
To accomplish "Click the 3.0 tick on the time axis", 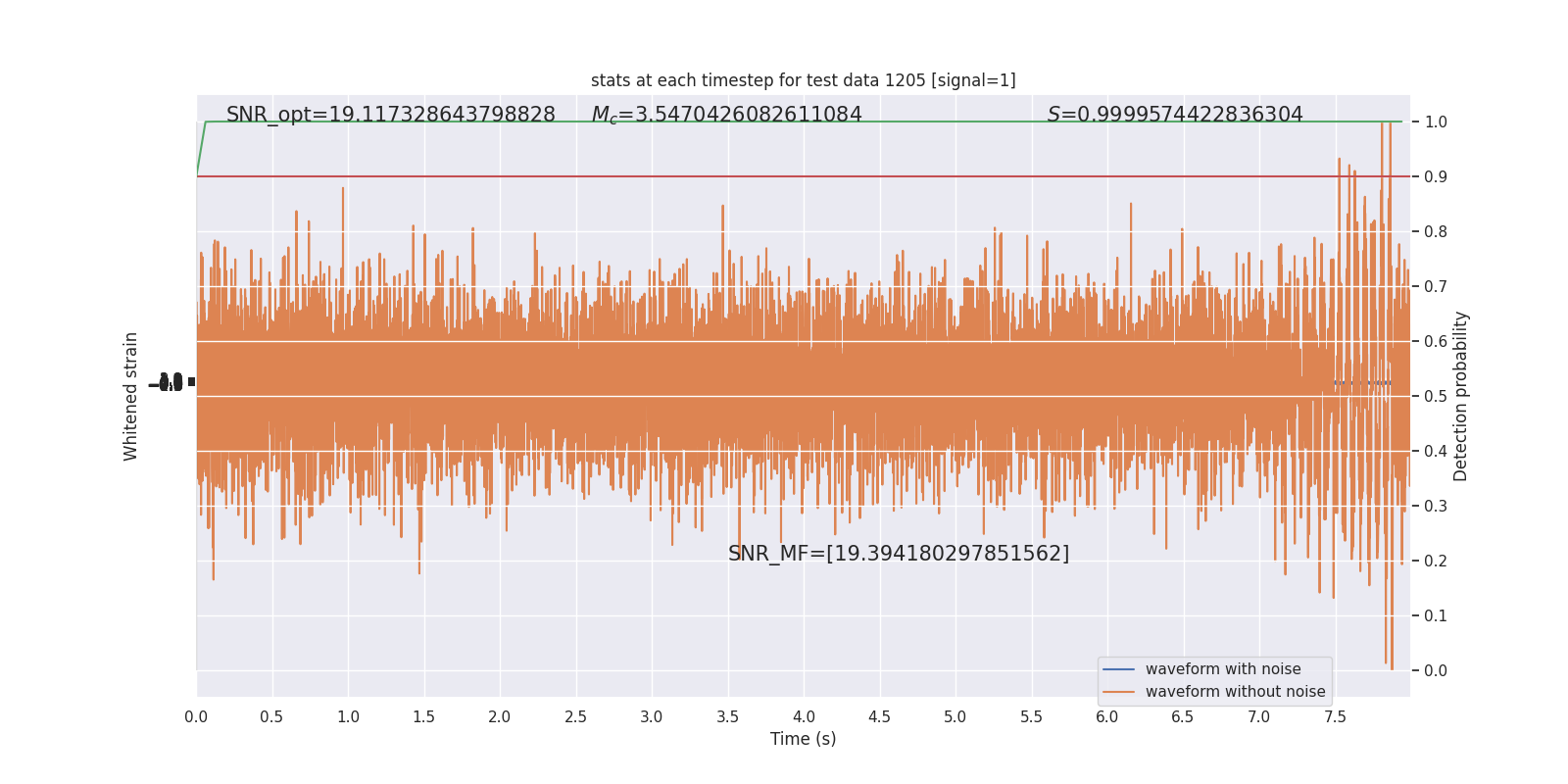I will pyautogui.click(x=652, y=716).
